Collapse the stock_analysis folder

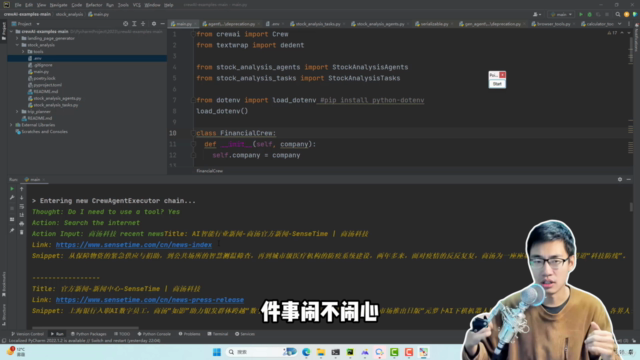point(18,45)
